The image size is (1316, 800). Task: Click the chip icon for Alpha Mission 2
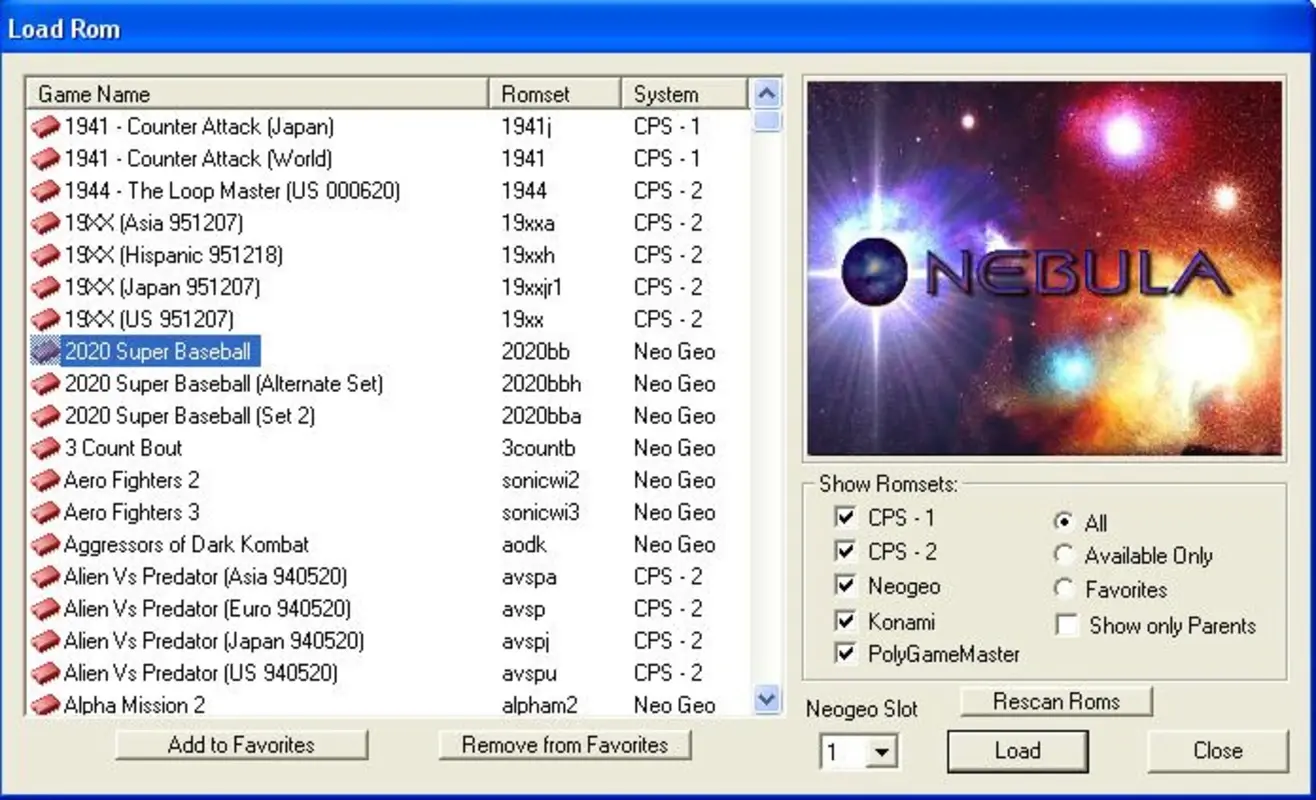pos(45,705)
